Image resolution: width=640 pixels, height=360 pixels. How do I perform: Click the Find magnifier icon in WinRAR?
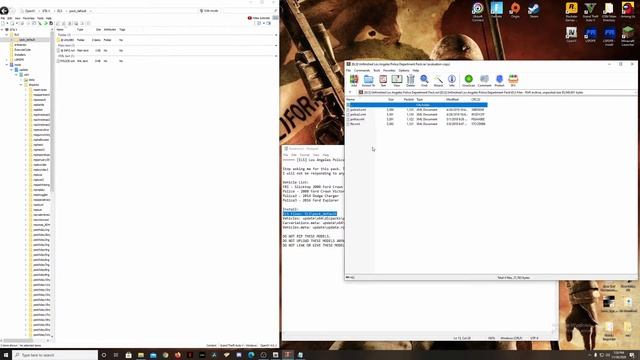click(424, 80)
